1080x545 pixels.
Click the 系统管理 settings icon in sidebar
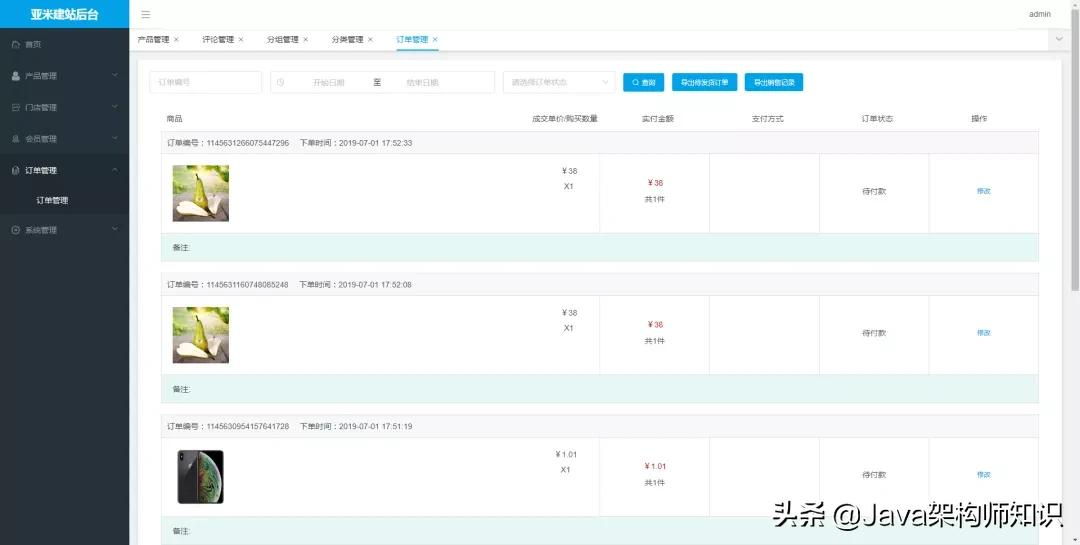[x=16, y=230]
